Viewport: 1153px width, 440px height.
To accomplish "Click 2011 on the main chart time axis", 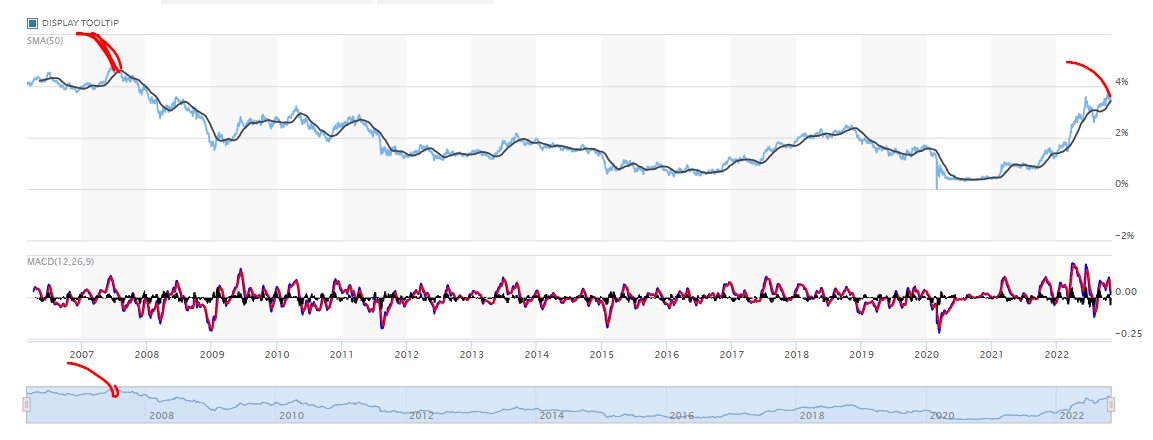I will [x=341, y=355].
